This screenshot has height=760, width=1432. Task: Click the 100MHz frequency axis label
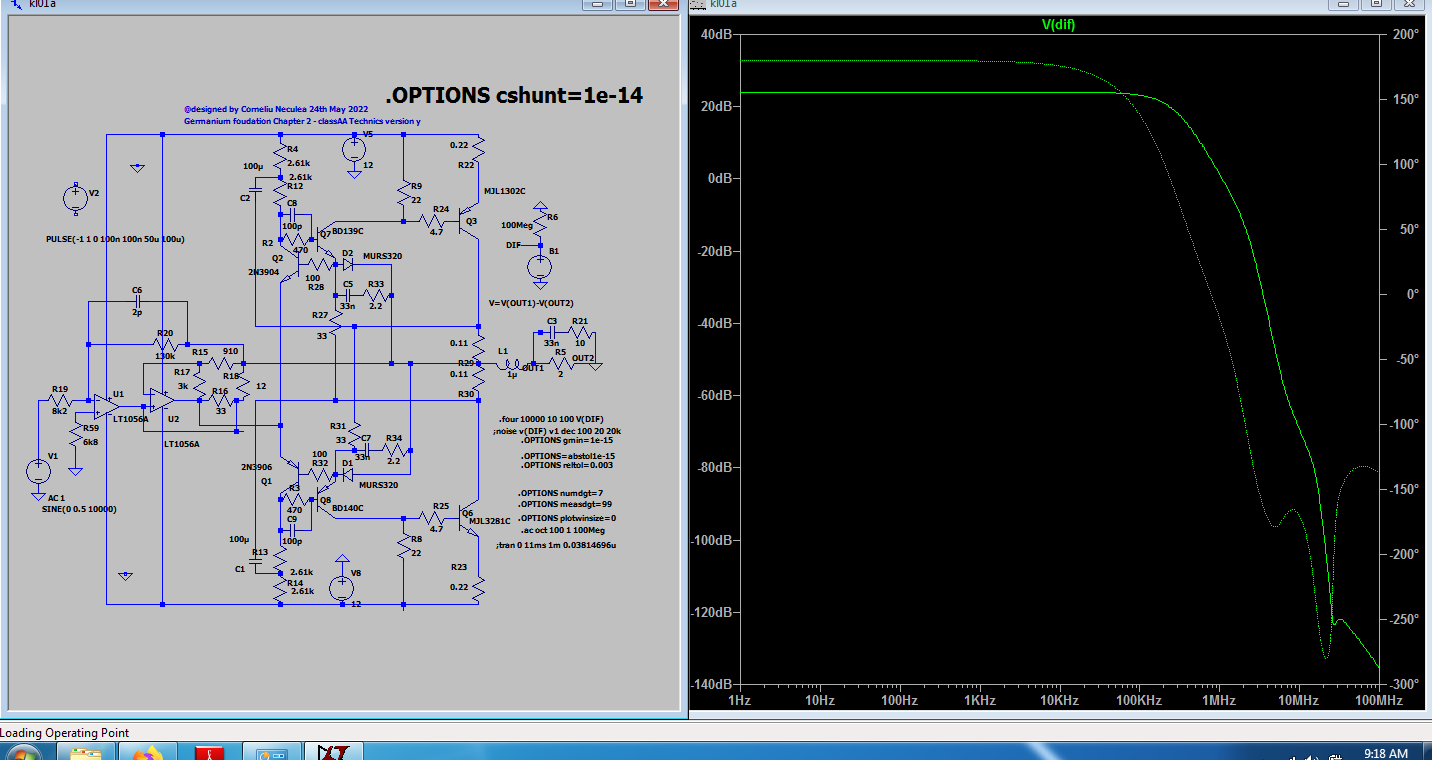(x=1380, y=701)
